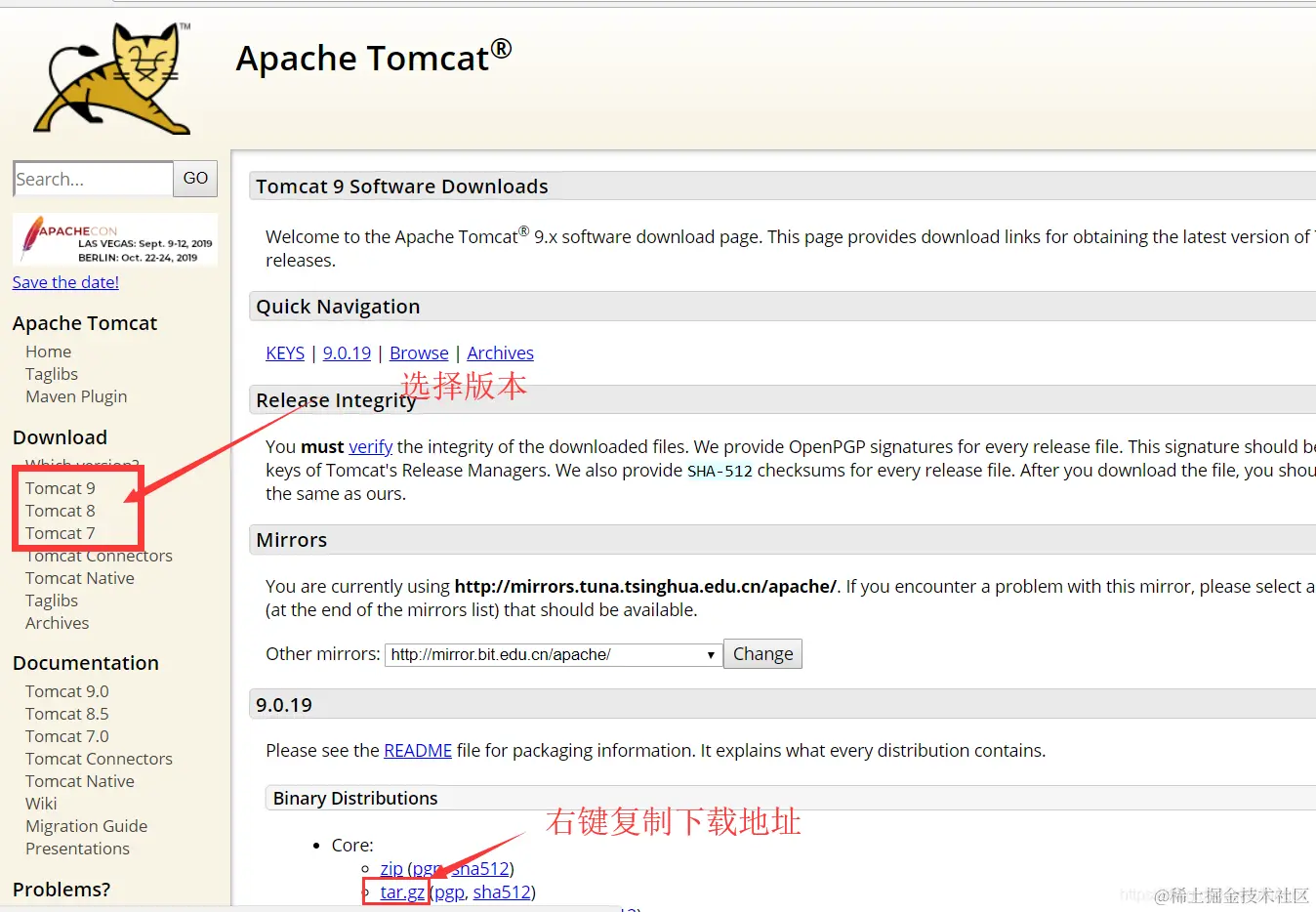Open Taglibs under Apache Tomcat section

pyautogui.click(x=52, y=374)
